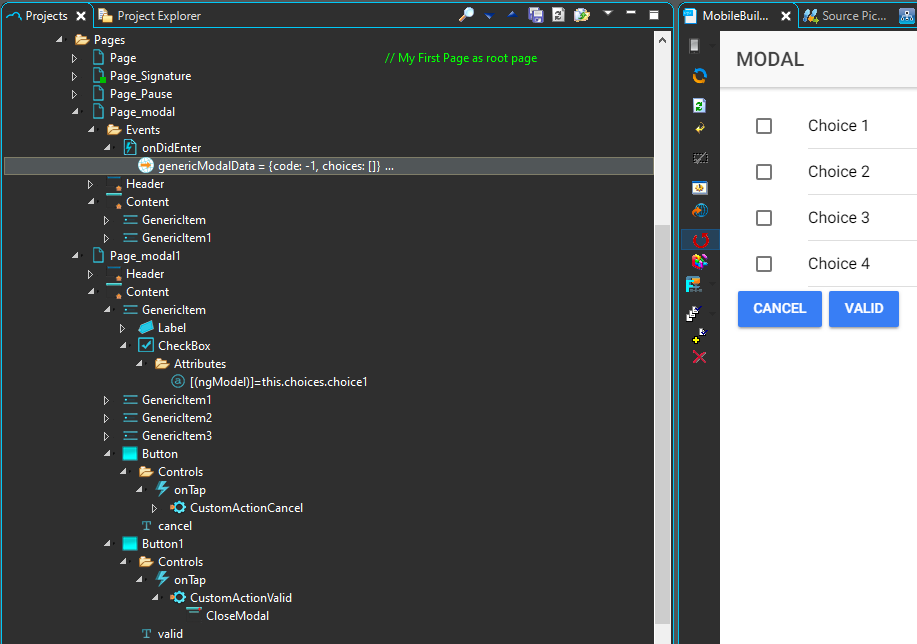Click the red X icon in the side toolbar

click(700, 357)
